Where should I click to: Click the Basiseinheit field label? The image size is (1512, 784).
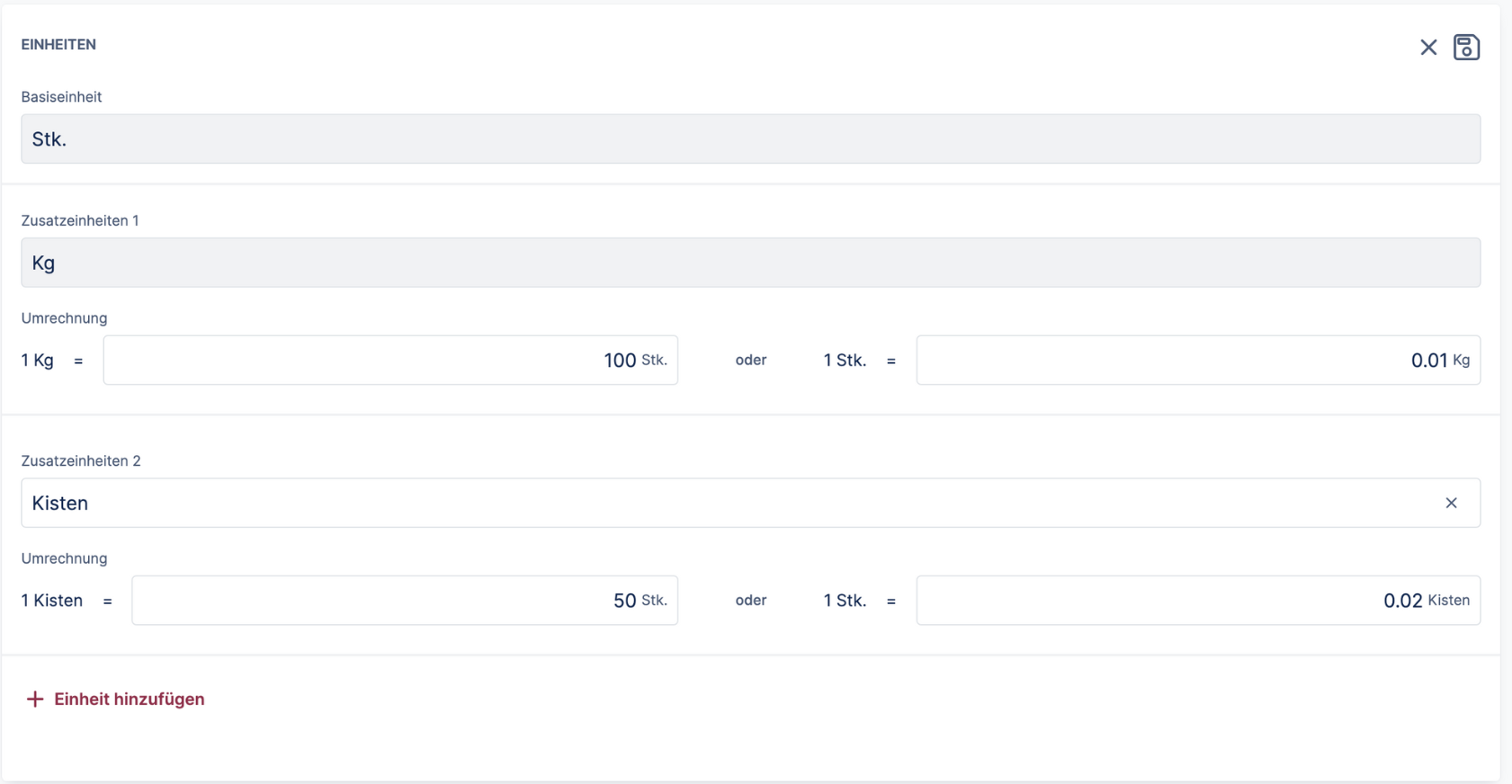click(x=61, y=96)
